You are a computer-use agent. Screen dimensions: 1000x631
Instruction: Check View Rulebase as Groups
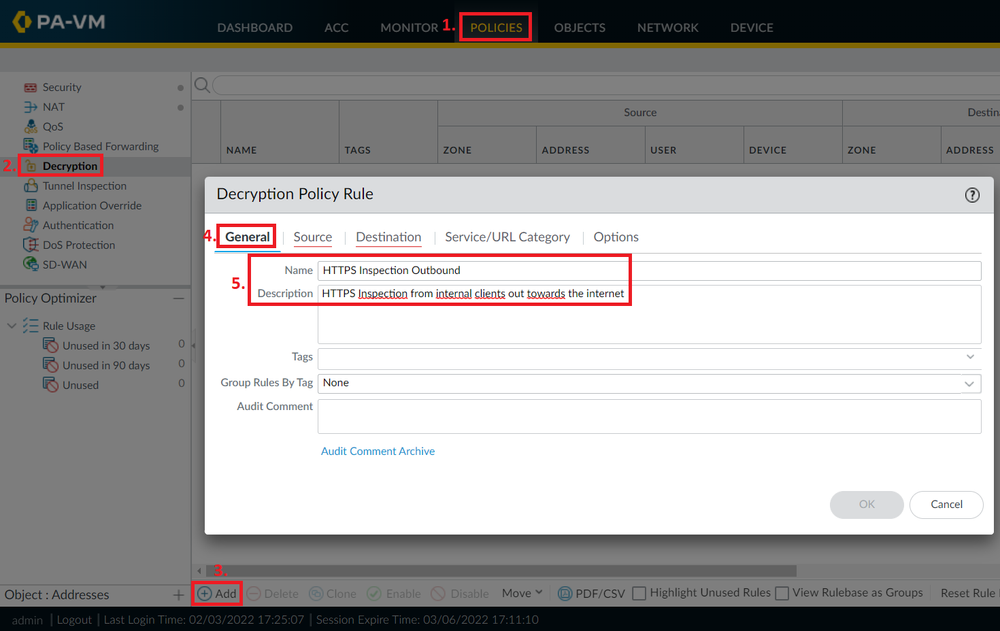(781, 592)
